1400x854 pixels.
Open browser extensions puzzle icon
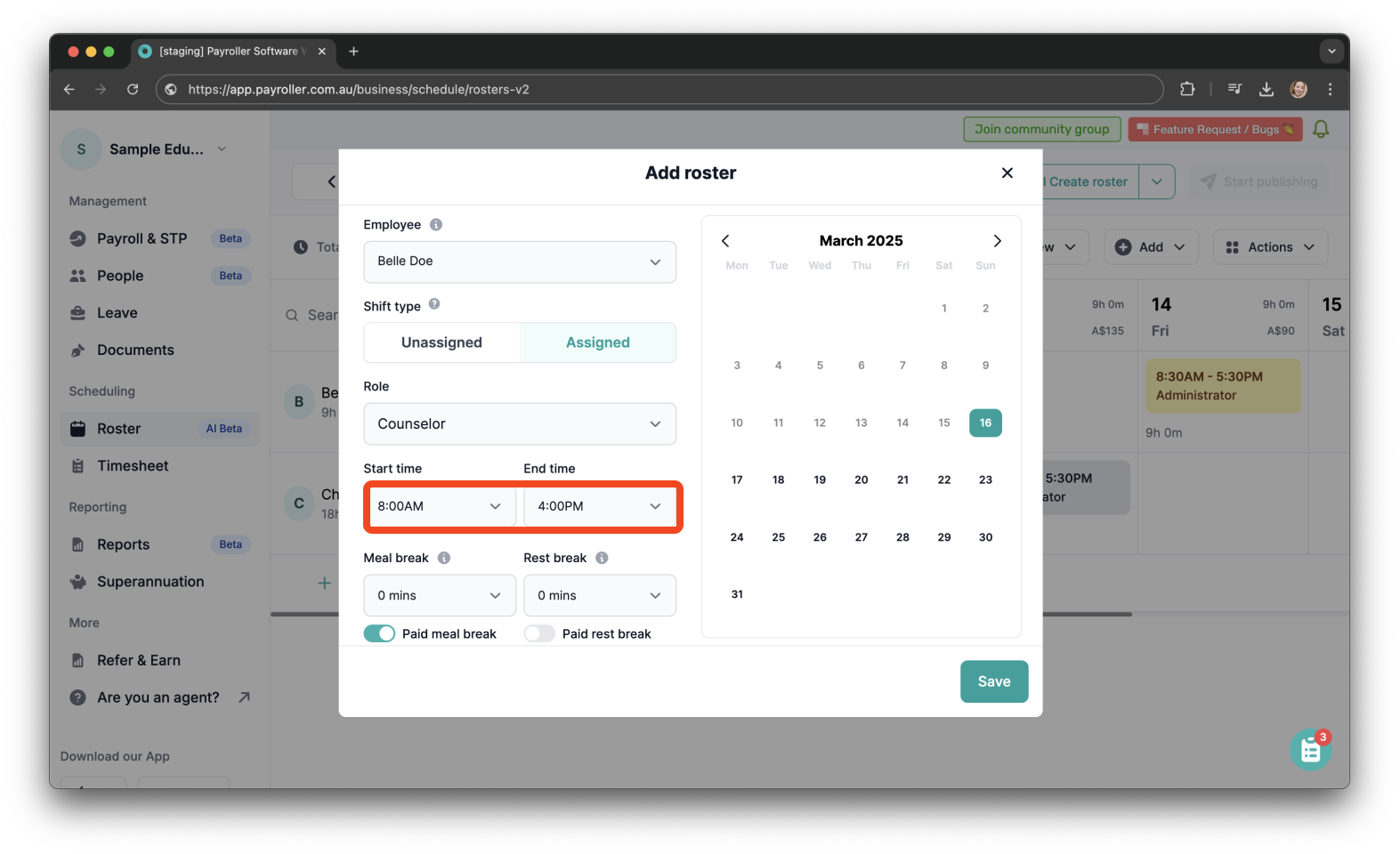[1187, 89]
